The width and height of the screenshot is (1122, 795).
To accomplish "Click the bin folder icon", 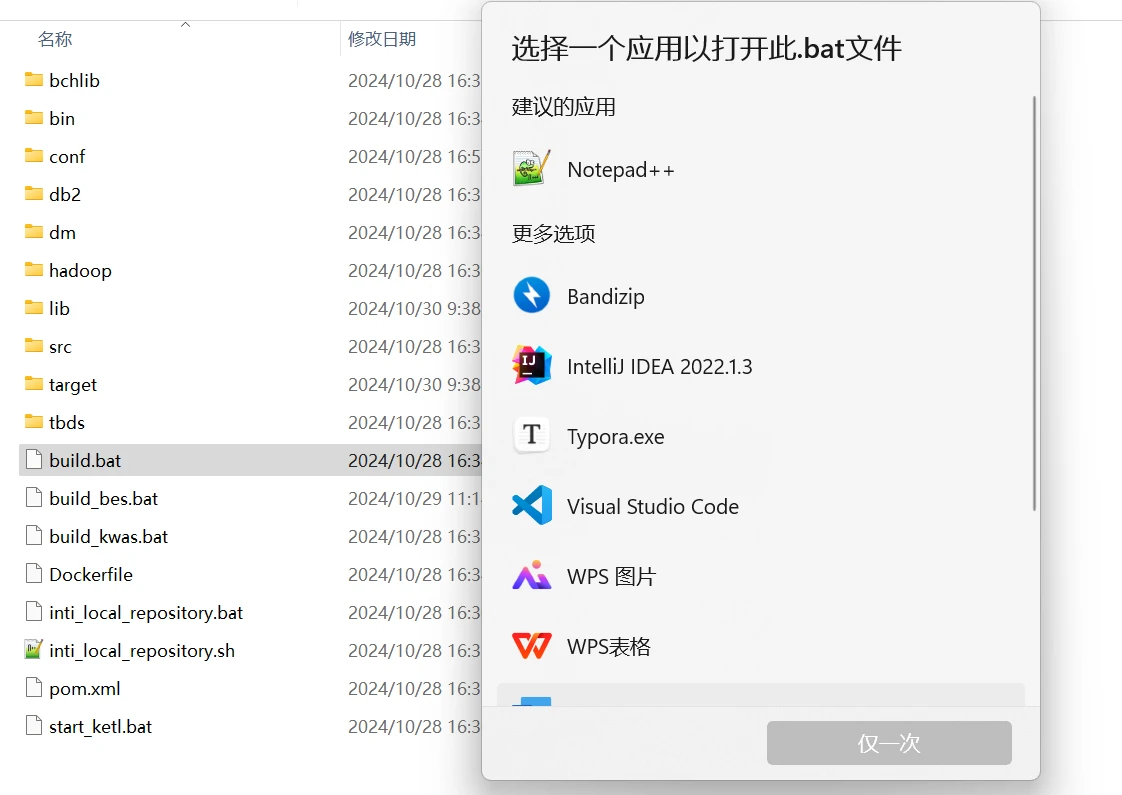I will pyautogui.click(x=34, y=117).
